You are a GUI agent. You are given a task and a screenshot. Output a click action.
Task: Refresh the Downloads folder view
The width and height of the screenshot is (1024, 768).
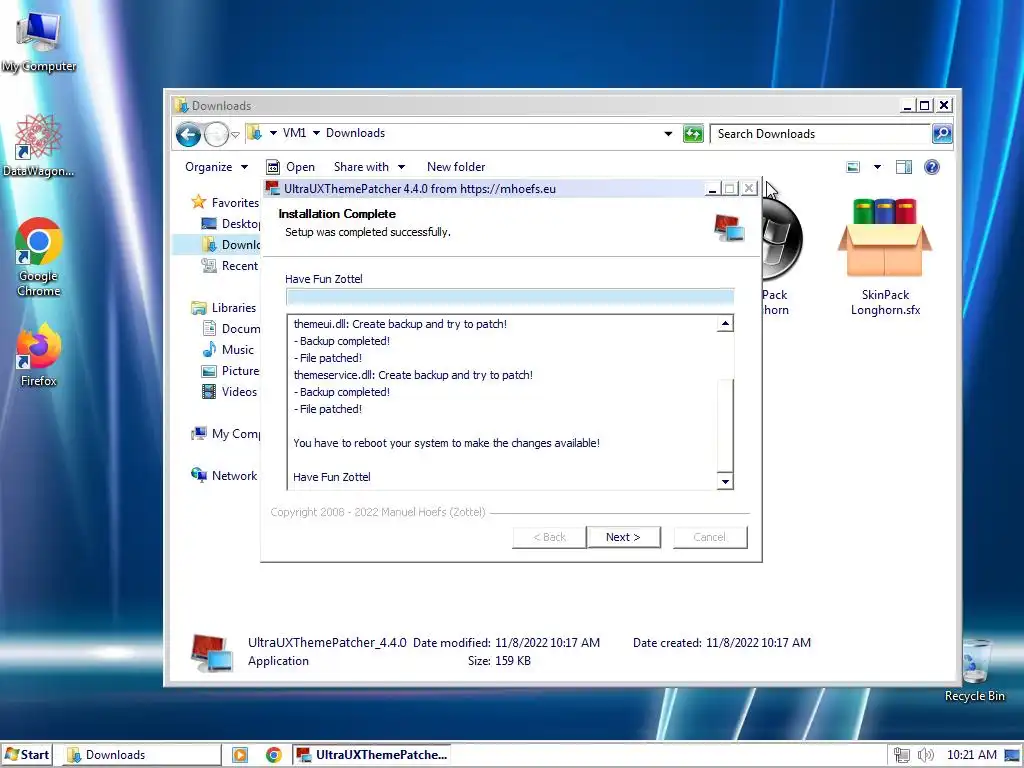[692, 134]
